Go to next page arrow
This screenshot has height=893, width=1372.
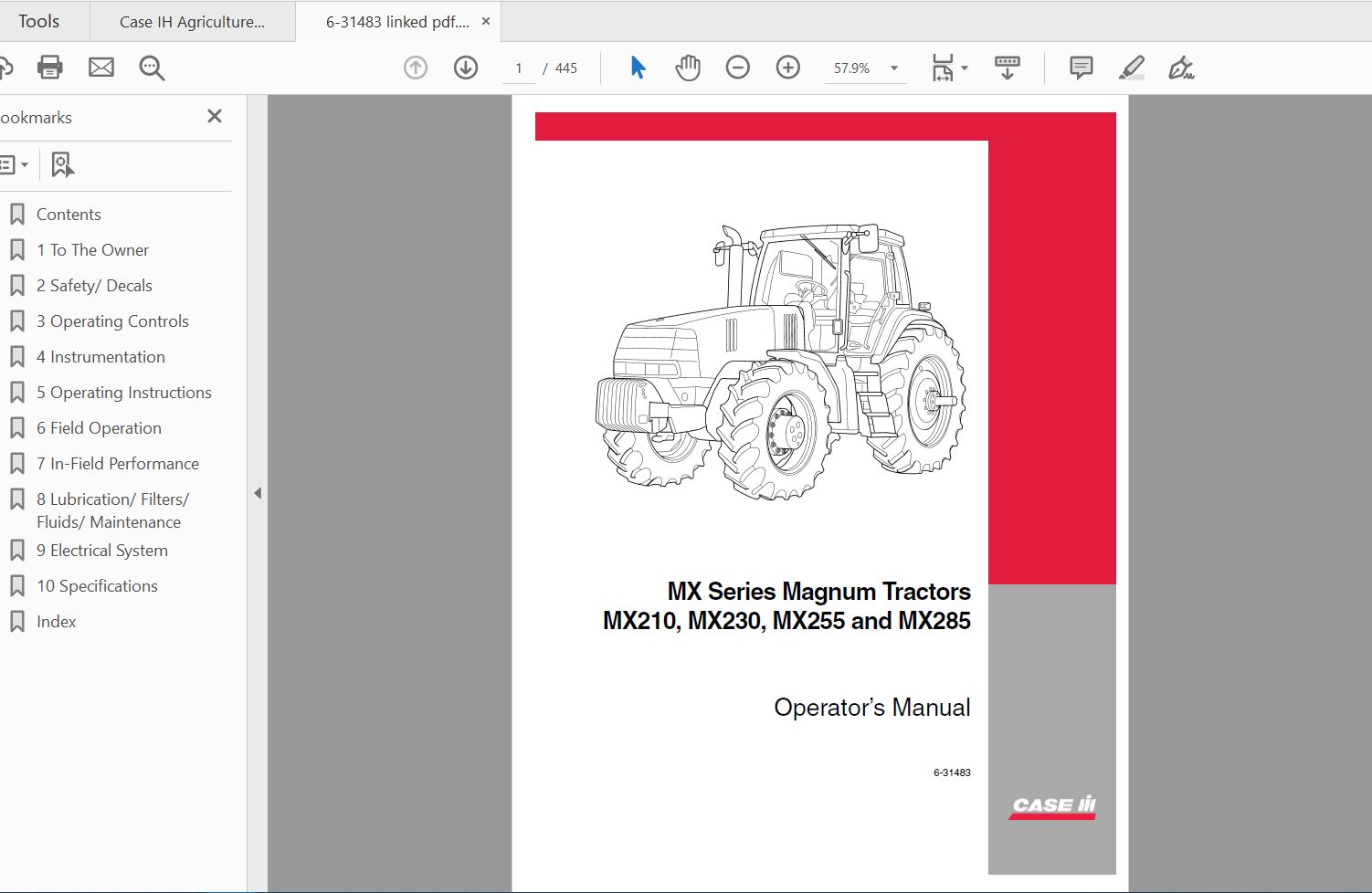[x=466, y=68]
